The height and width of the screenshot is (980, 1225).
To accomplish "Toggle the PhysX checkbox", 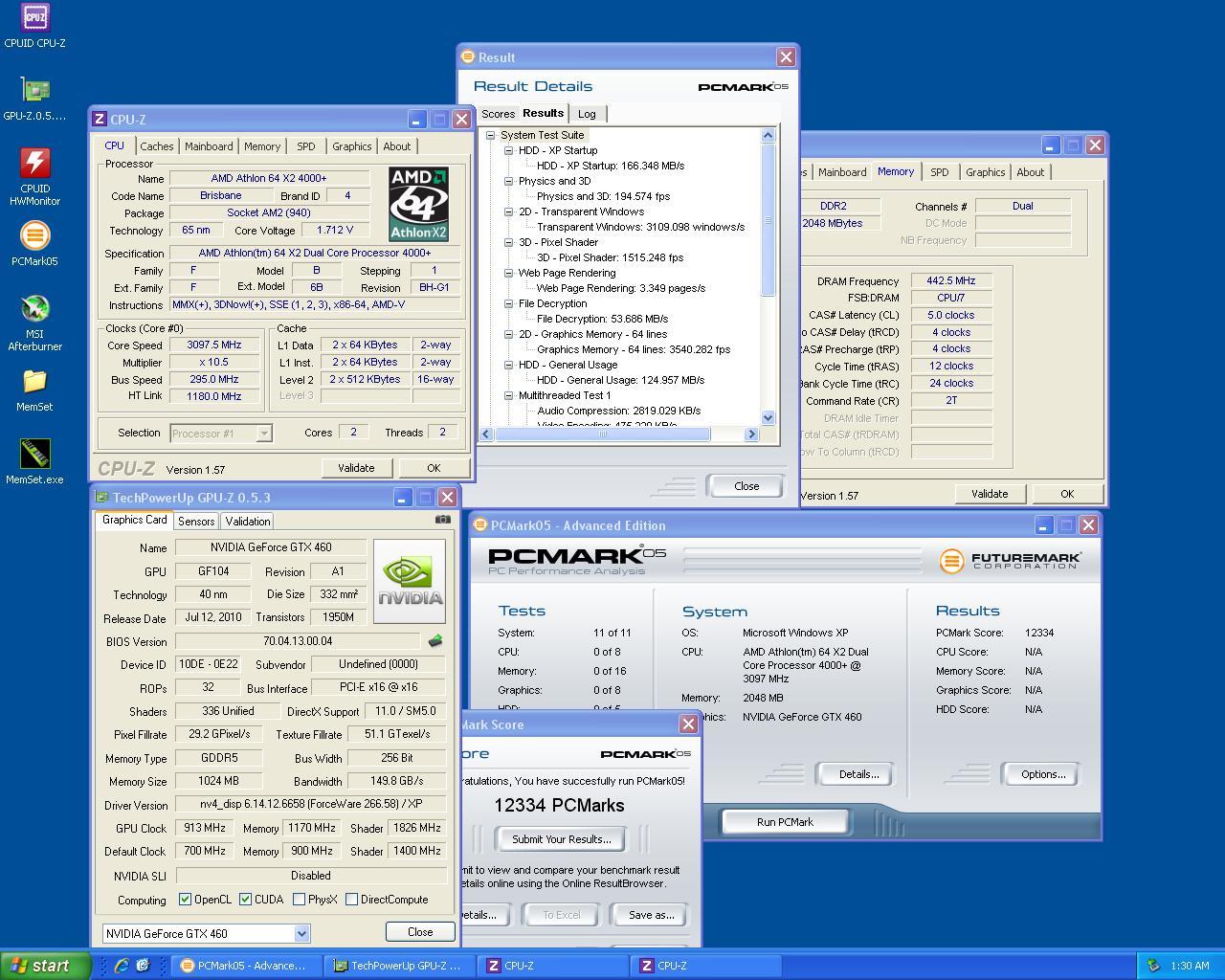I will point(300,900).
